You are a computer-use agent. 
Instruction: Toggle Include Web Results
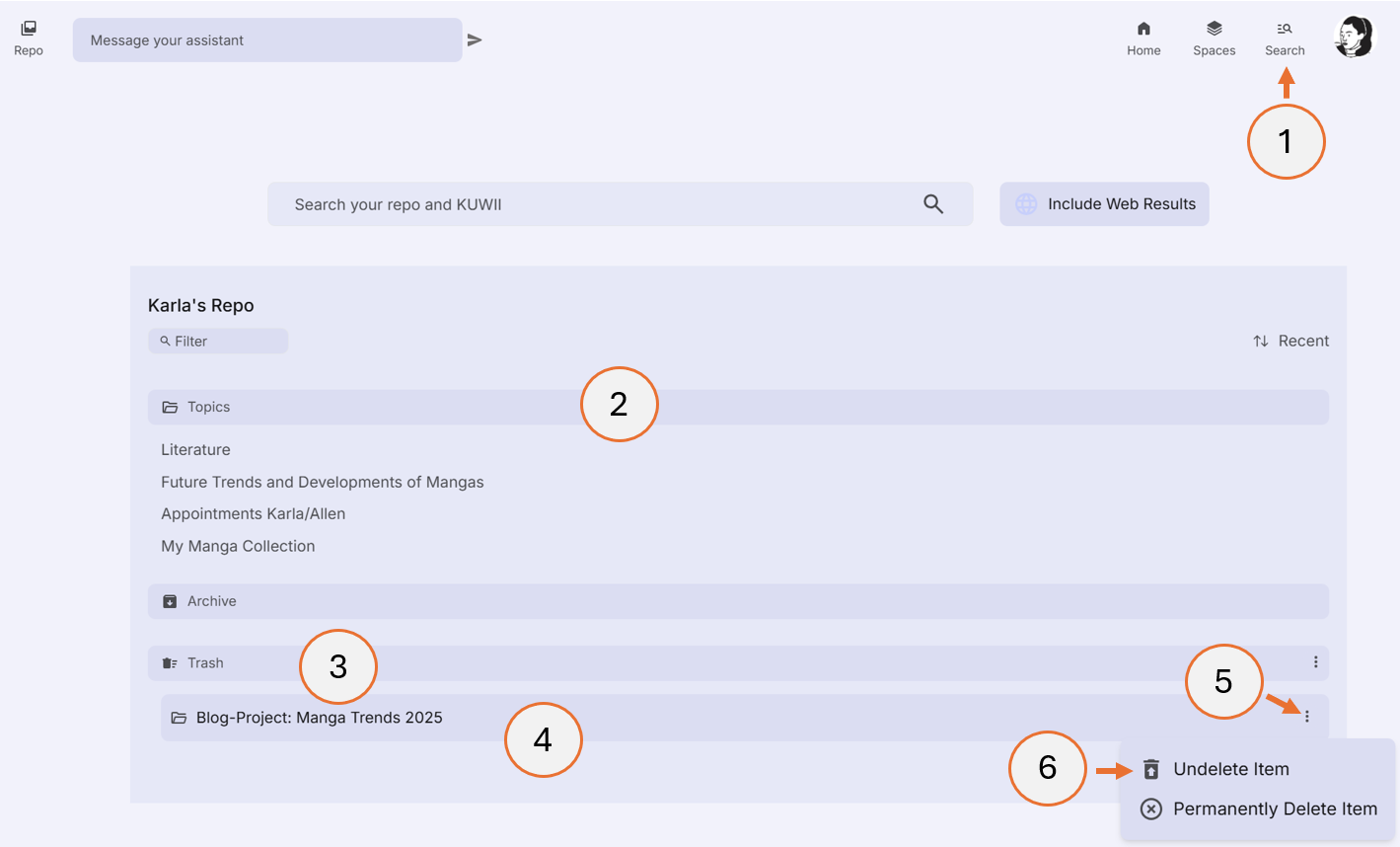(1104, 203)
